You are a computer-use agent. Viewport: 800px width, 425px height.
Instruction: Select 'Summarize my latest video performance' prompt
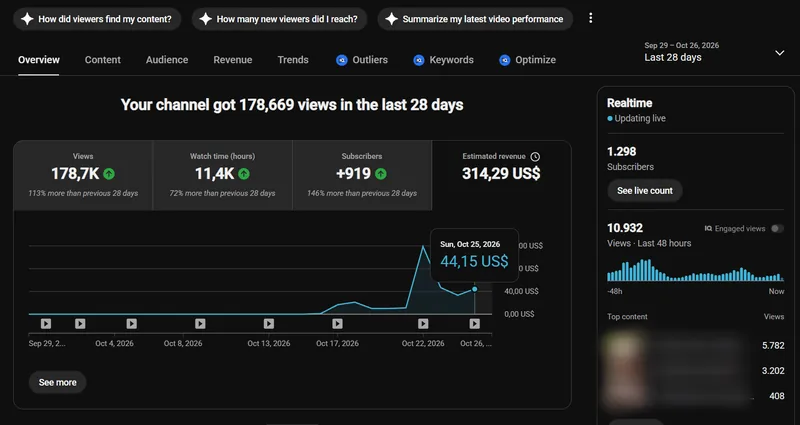pyautogui.click(x=475, y=19)
